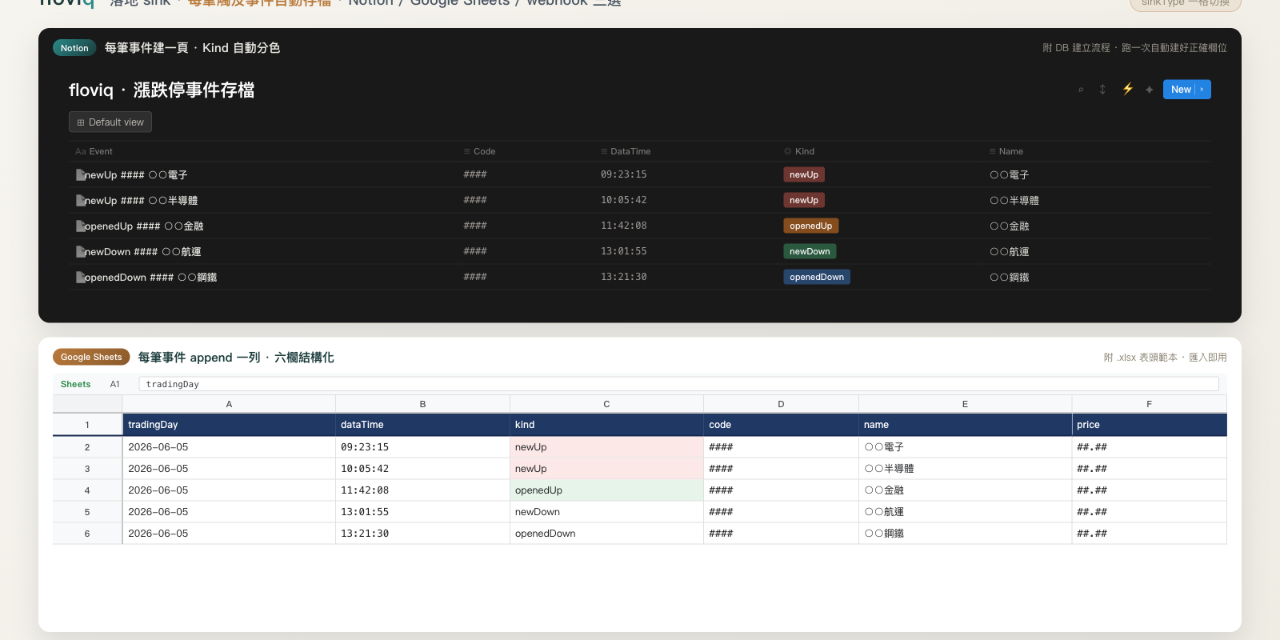Click the DataTime column header in Notion
Viewport: 1280px width, 640px height.
[x=626, y=152]
